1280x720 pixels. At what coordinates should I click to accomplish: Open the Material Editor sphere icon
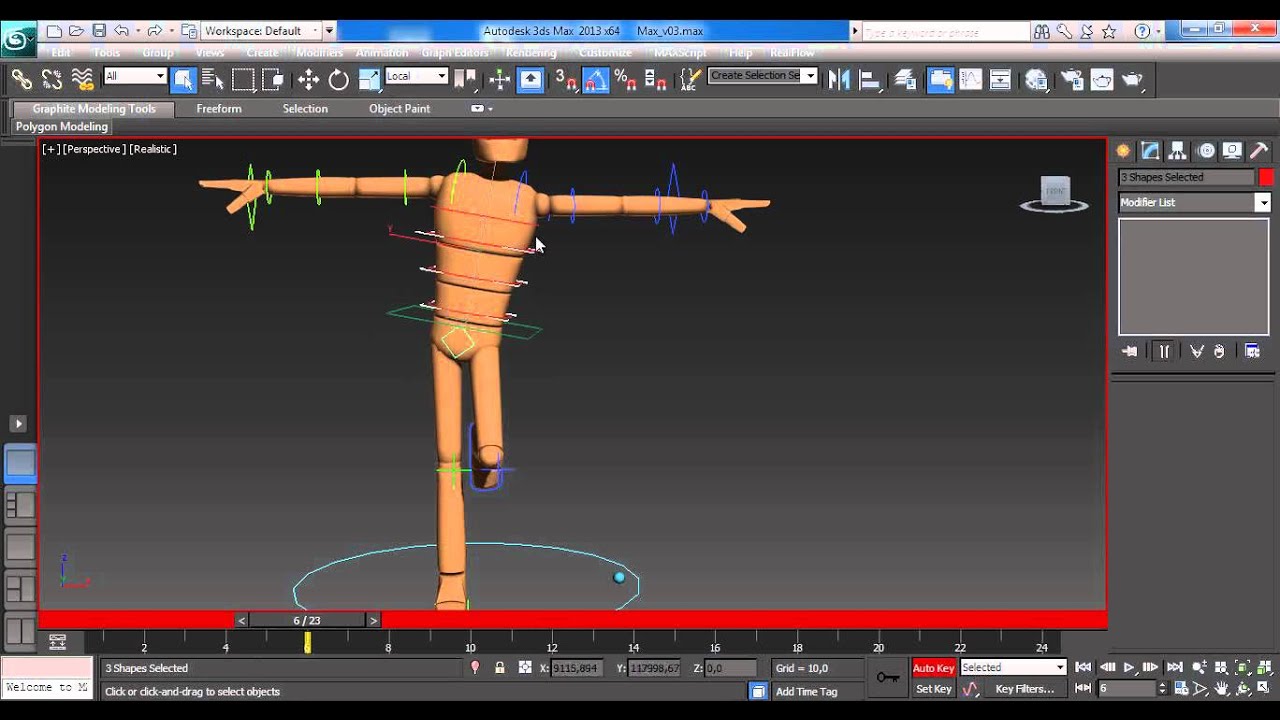point(1036,79)
